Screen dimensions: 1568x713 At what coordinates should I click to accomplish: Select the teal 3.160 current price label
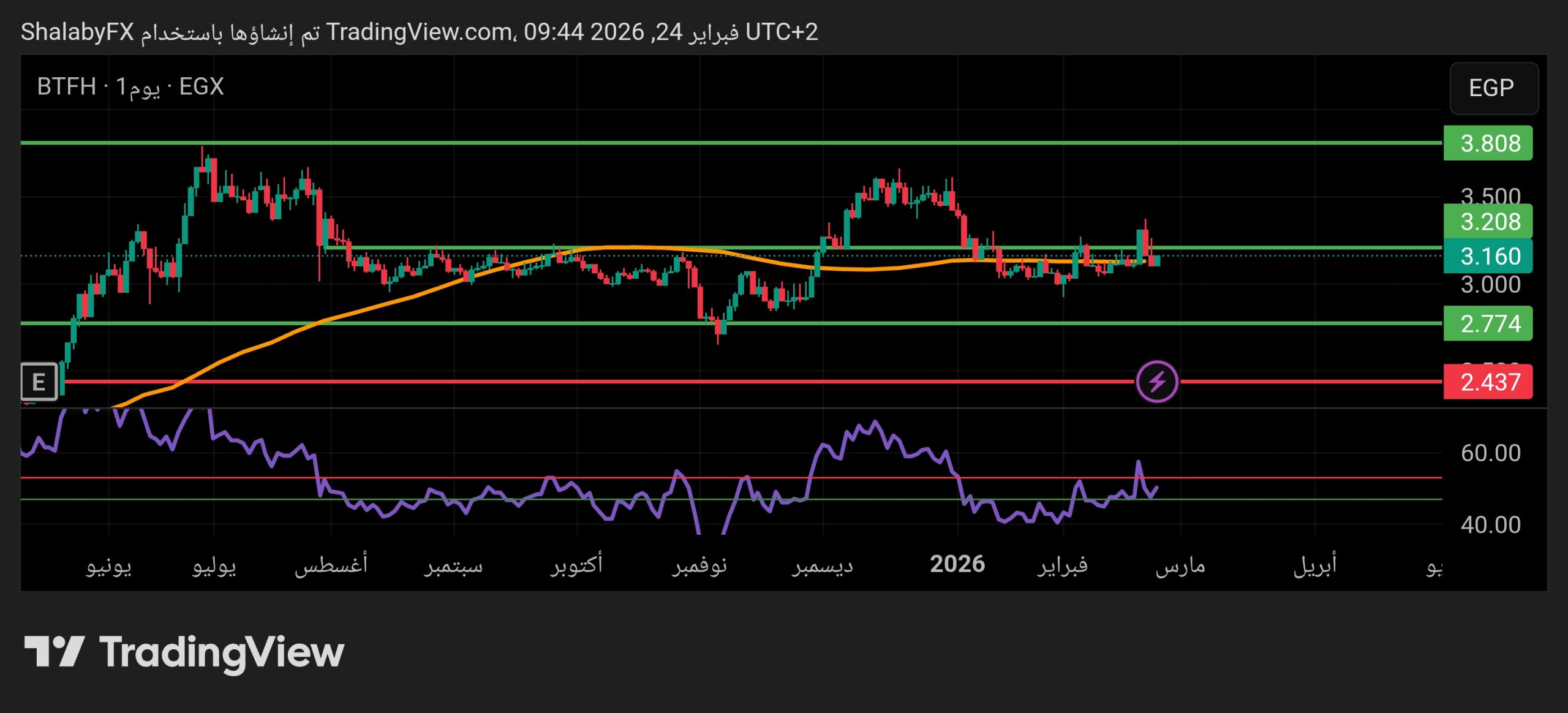(x=1488, y=257)
